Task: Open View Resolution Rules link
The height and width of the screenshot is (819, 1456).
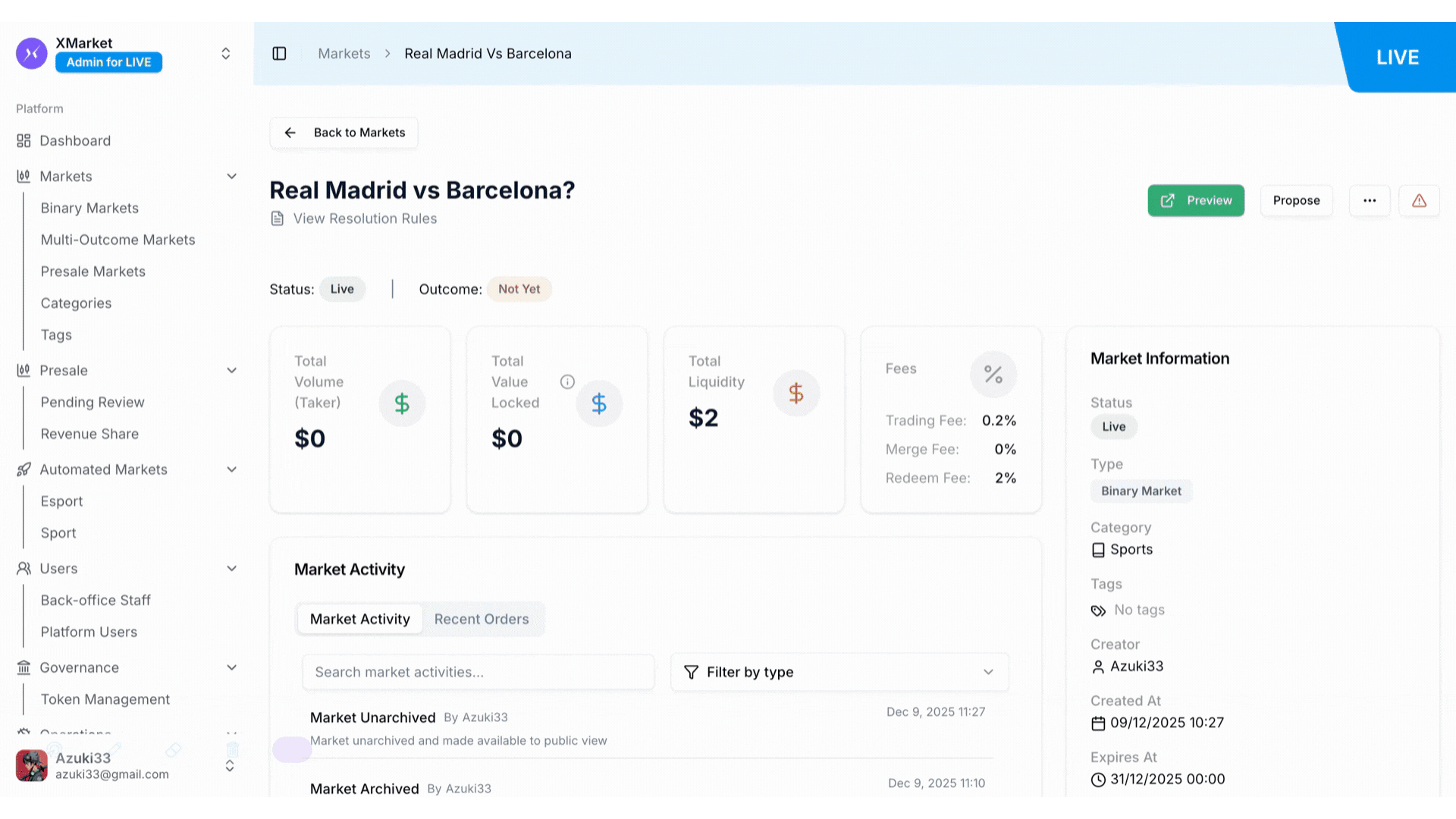Action: coord(365,219)
